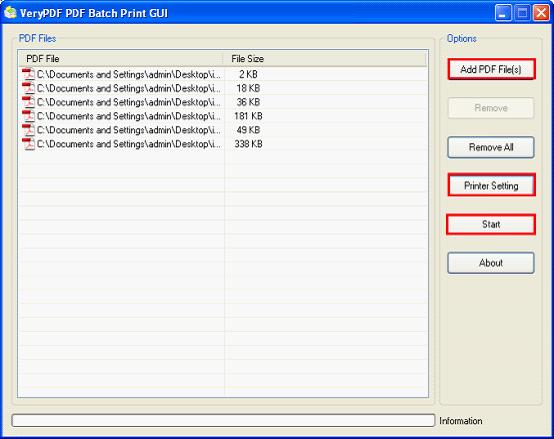The image size is (554, 439).
Task: Select the file path row sized 2 KB
Action: point(129,75)
